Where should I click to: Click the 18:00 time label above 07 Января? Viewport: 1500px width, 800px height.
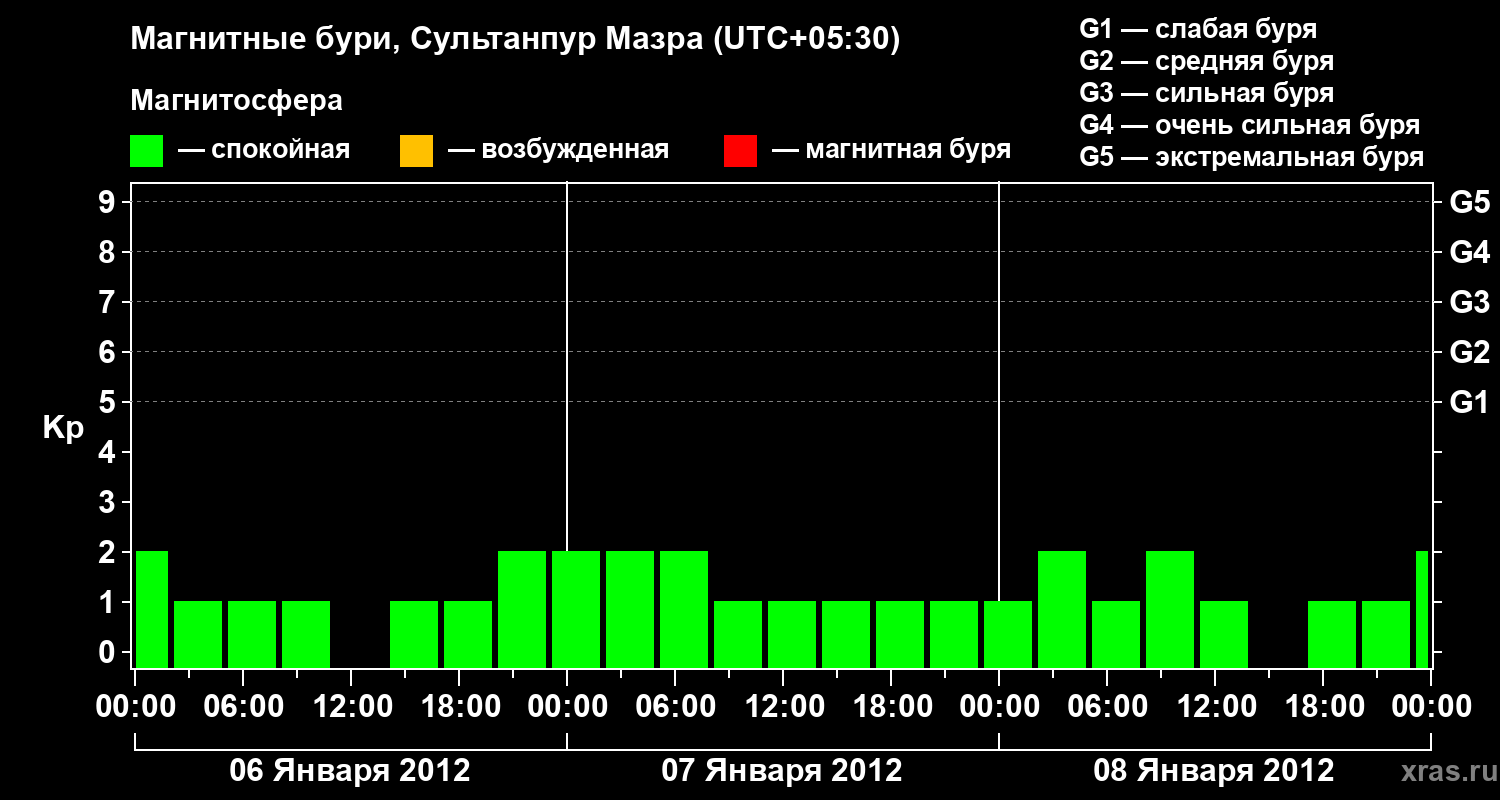pyautogui.click(x=891, y=707)
